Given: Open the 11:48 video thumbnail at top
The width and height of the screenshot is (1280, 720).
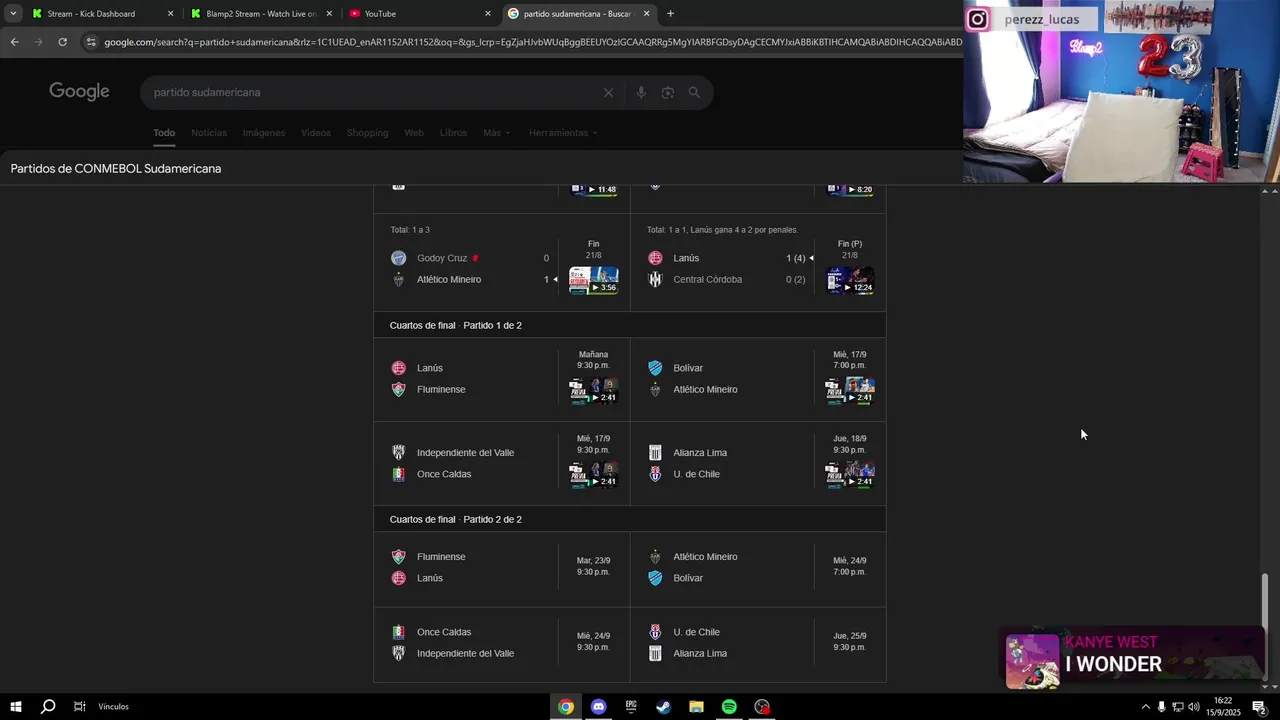Looking at the screenshot, I should [x=593, y=189].
